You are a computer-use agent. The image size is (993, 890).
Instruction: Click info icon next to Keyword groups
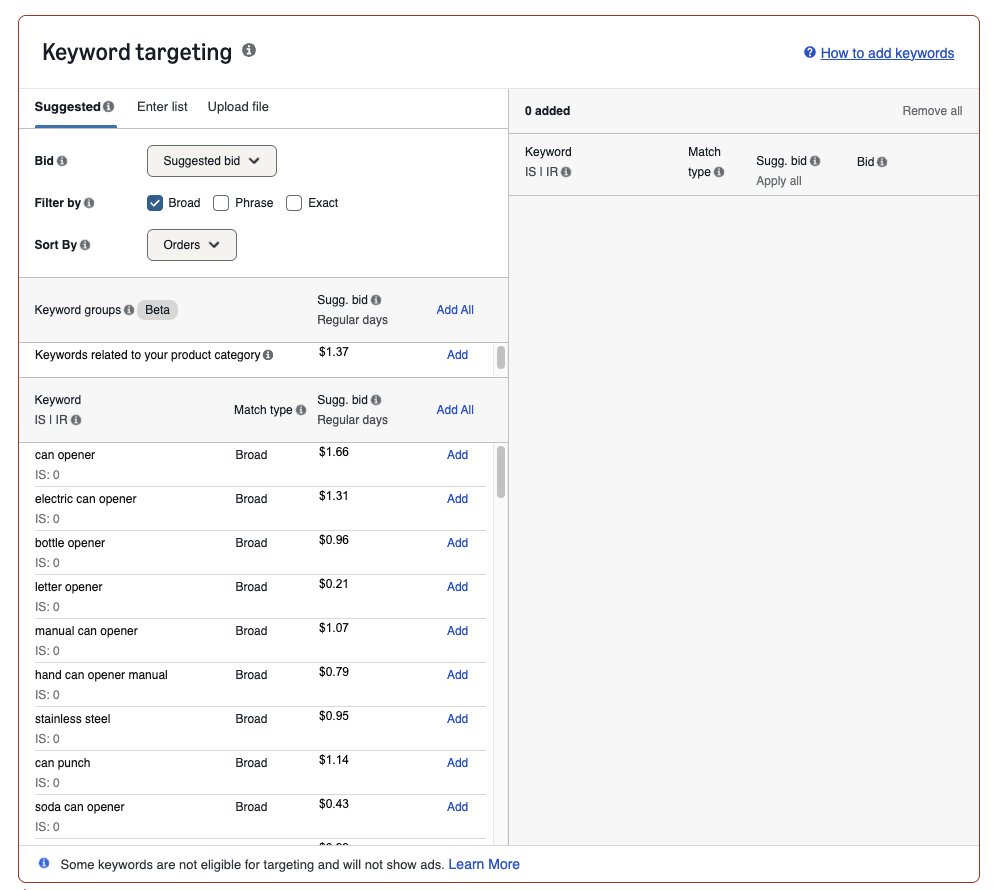coord(129,310)
